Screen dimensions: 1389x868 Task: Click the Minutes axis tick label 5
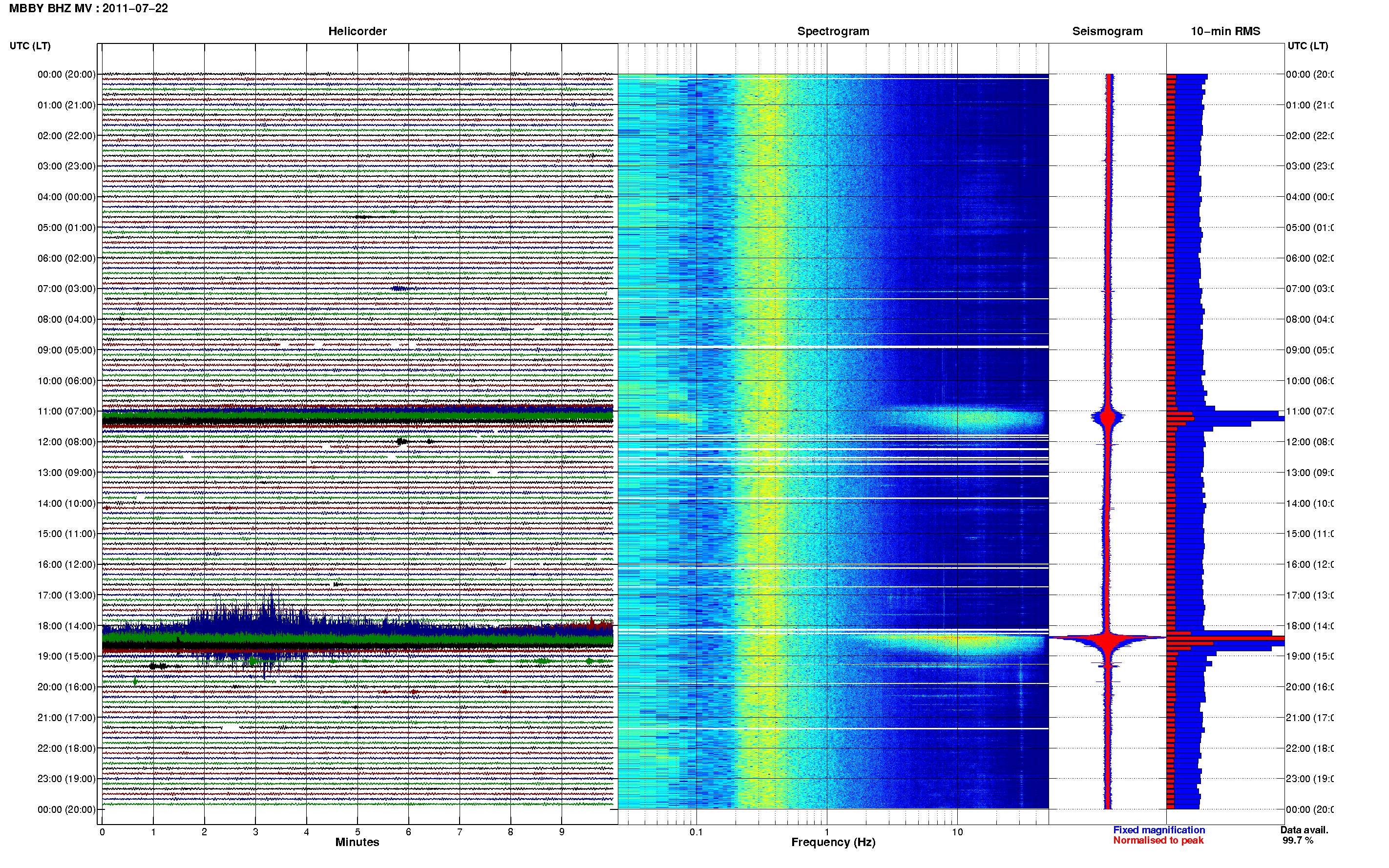pos(358,832)
